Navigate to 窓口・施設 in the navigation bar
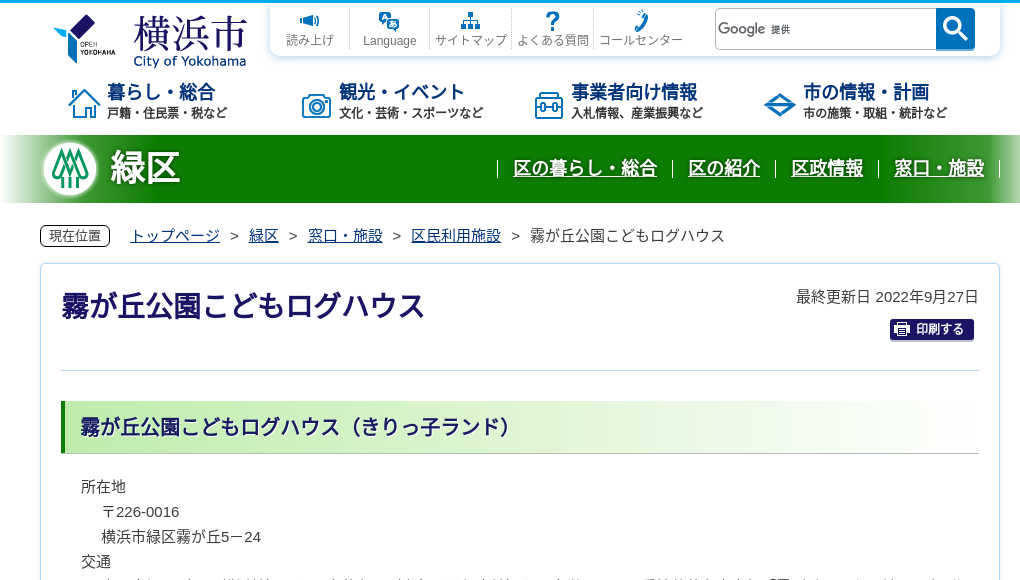Screen dimensions: 1020x580 [939, 169]
